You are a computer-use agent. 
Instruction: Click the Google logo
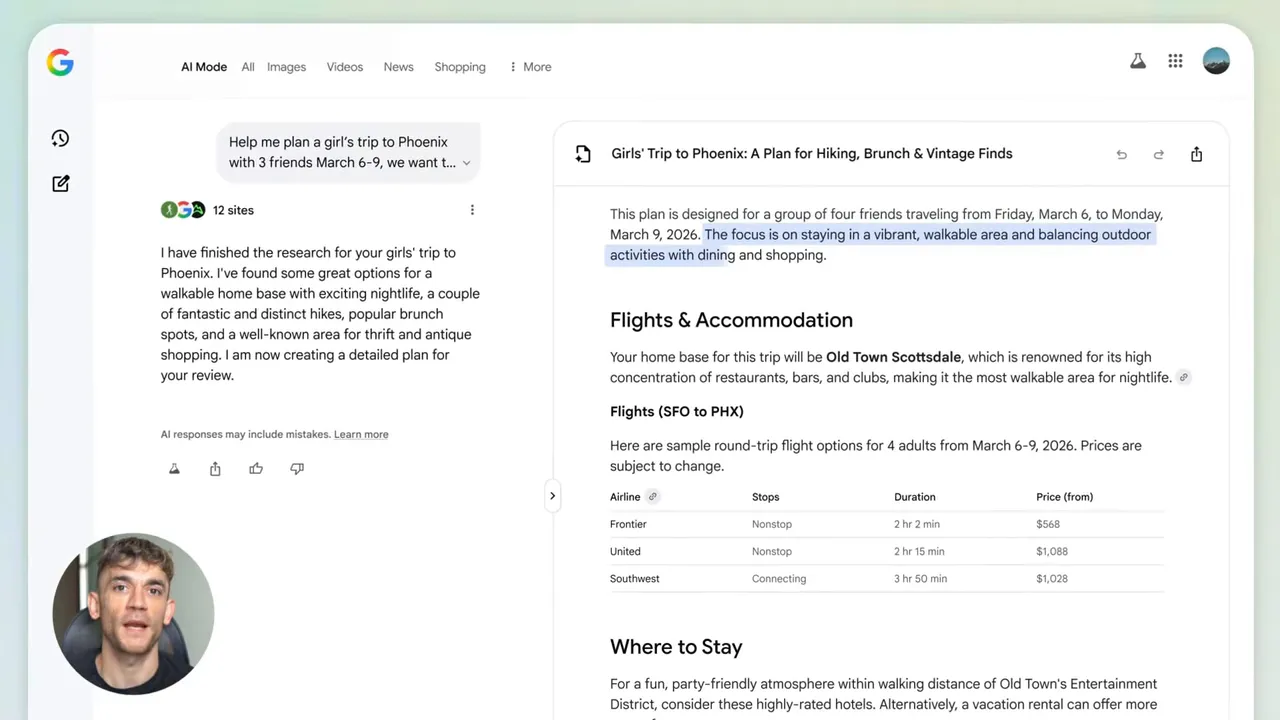60,63
